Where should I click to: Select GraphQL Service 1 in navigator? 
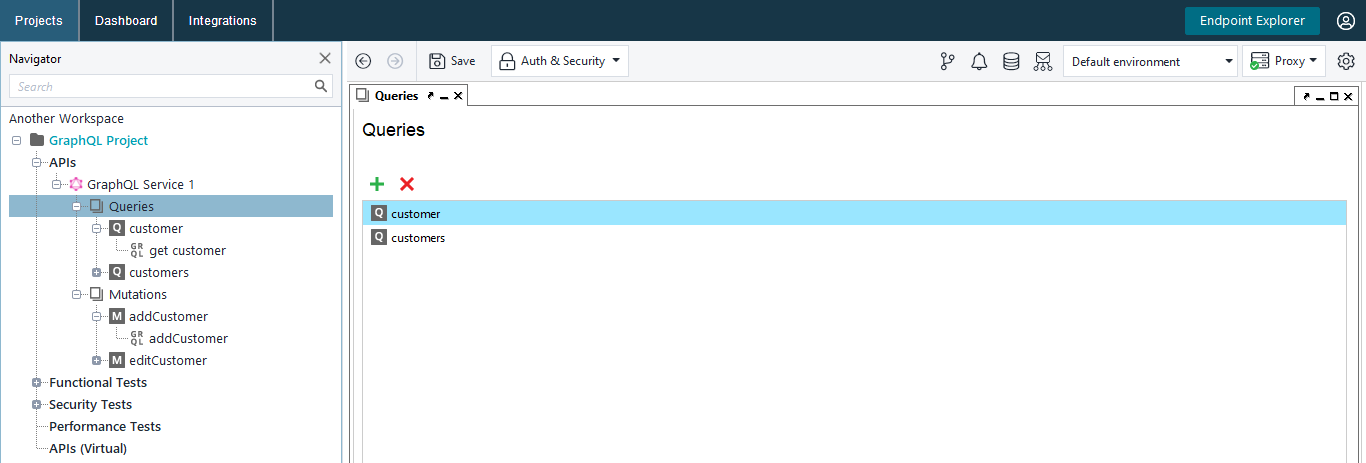coord(141,184)
